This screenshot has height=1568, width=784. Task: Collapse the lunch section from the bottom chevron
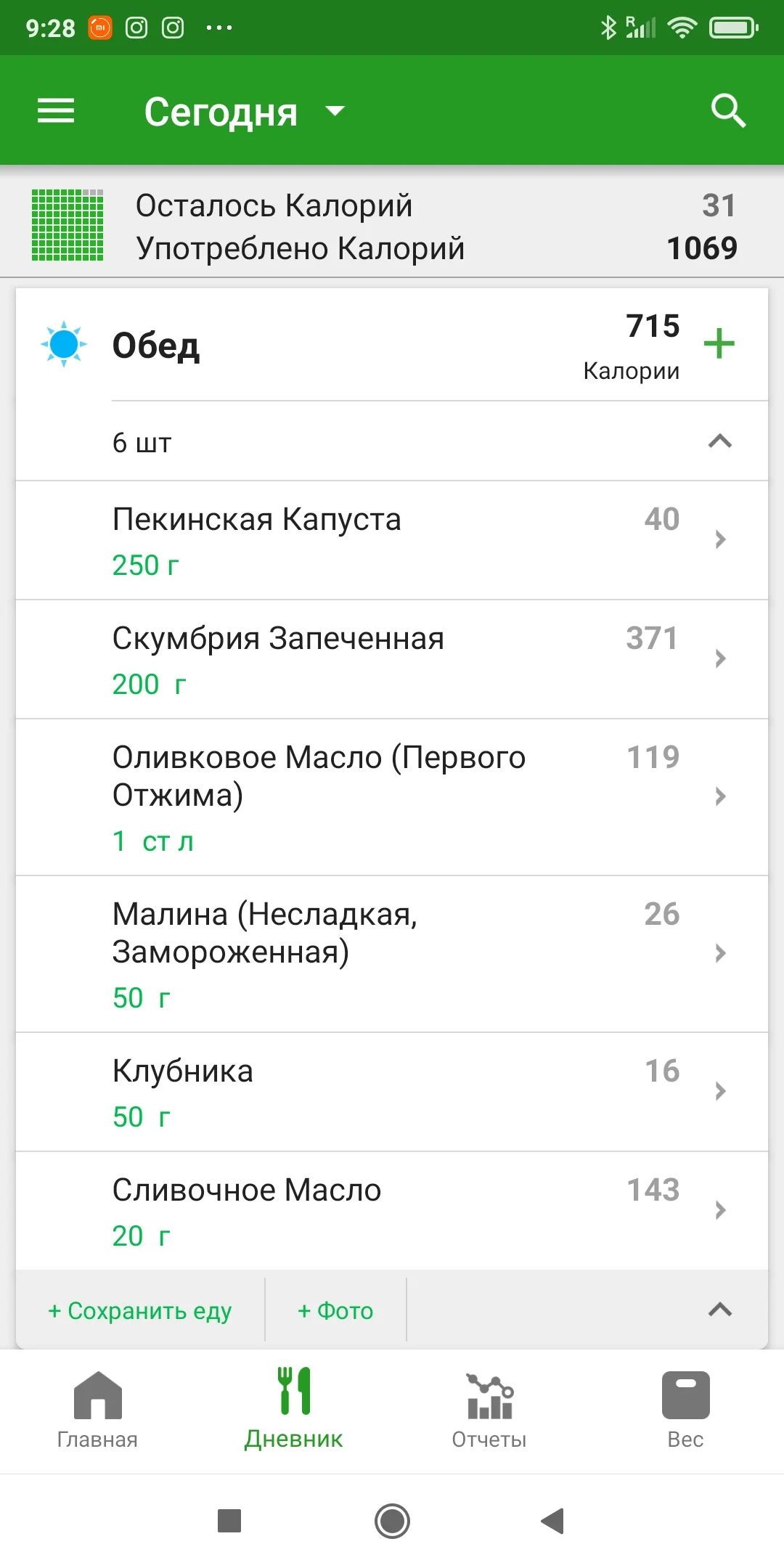pyautogui.click(x=719, y=1310)
